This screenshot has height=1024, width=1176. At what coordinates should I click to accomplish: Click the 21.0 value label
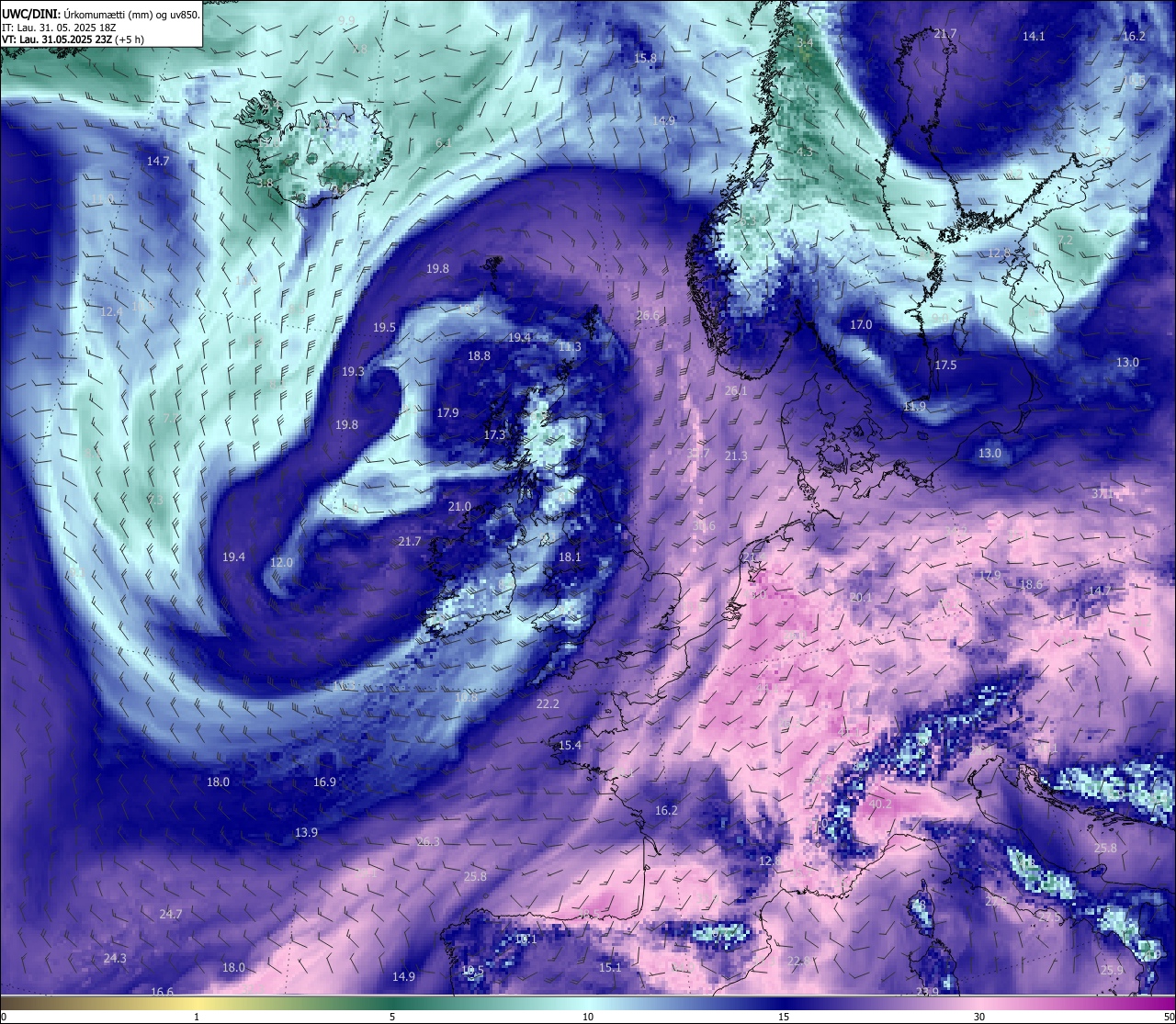[459, 507]
